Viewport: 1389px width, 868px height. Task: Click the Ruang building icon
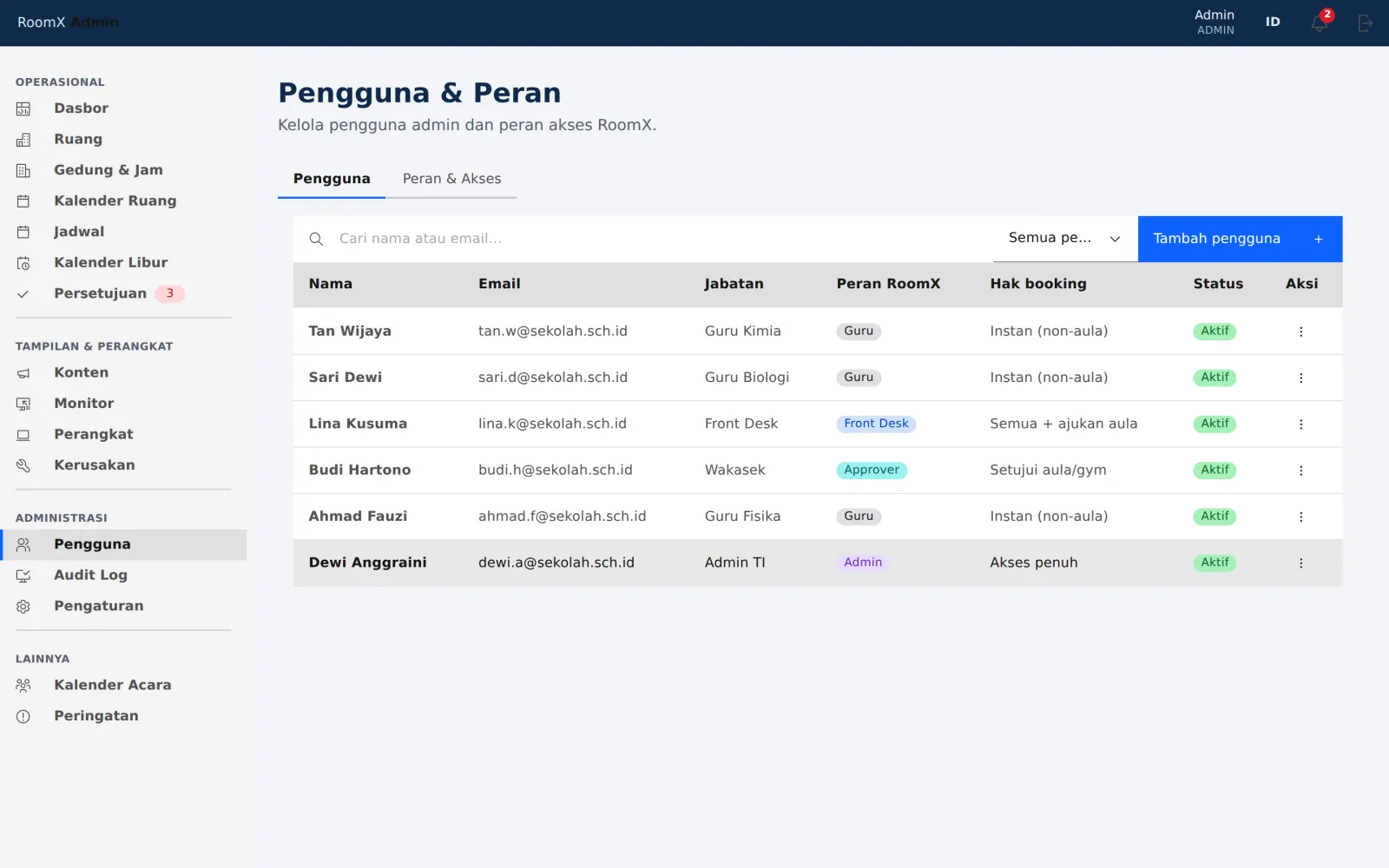(x=23, y=140)
